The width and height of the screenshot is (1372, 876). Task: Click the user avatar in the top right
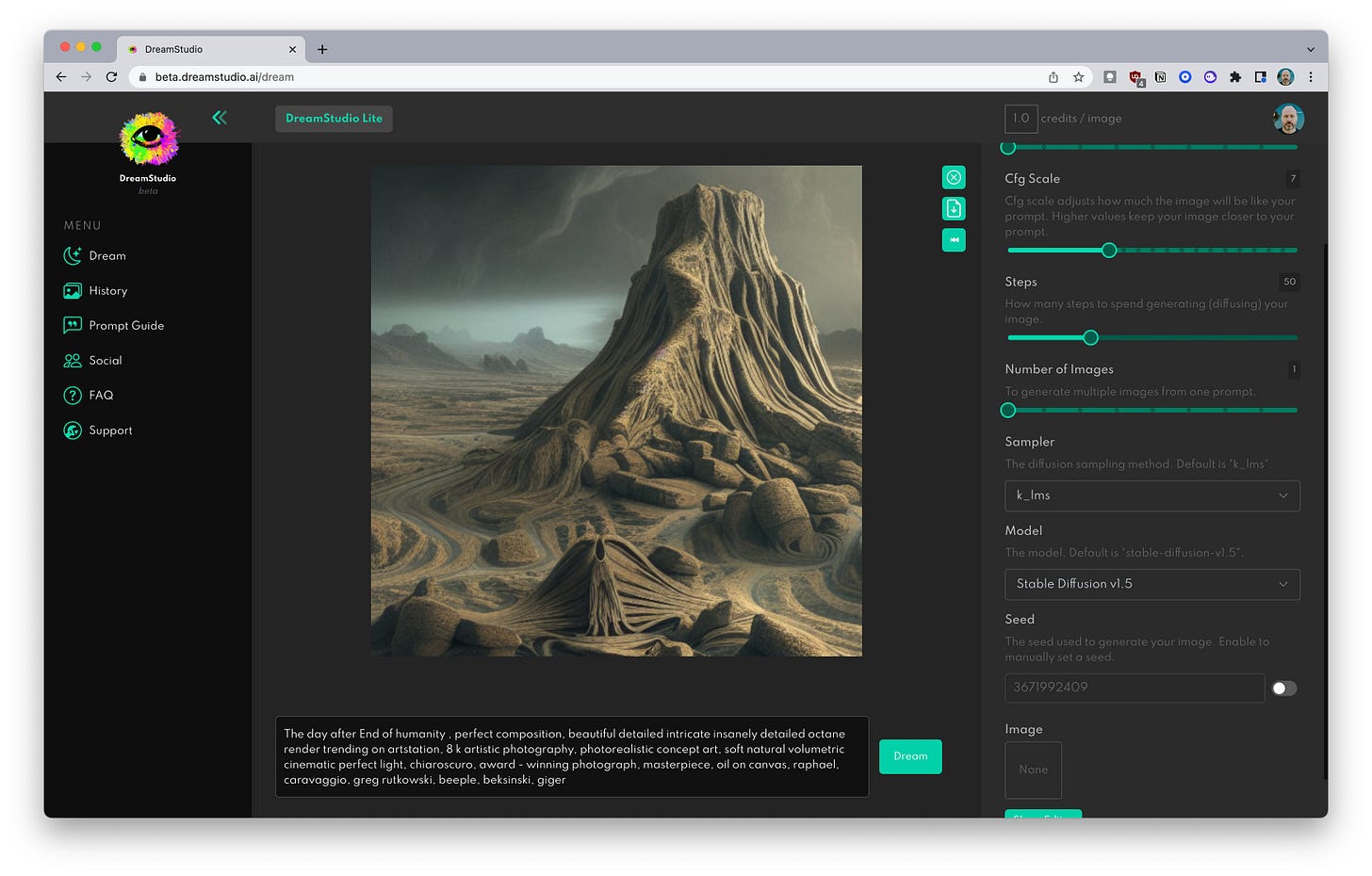pos(1288,119)
